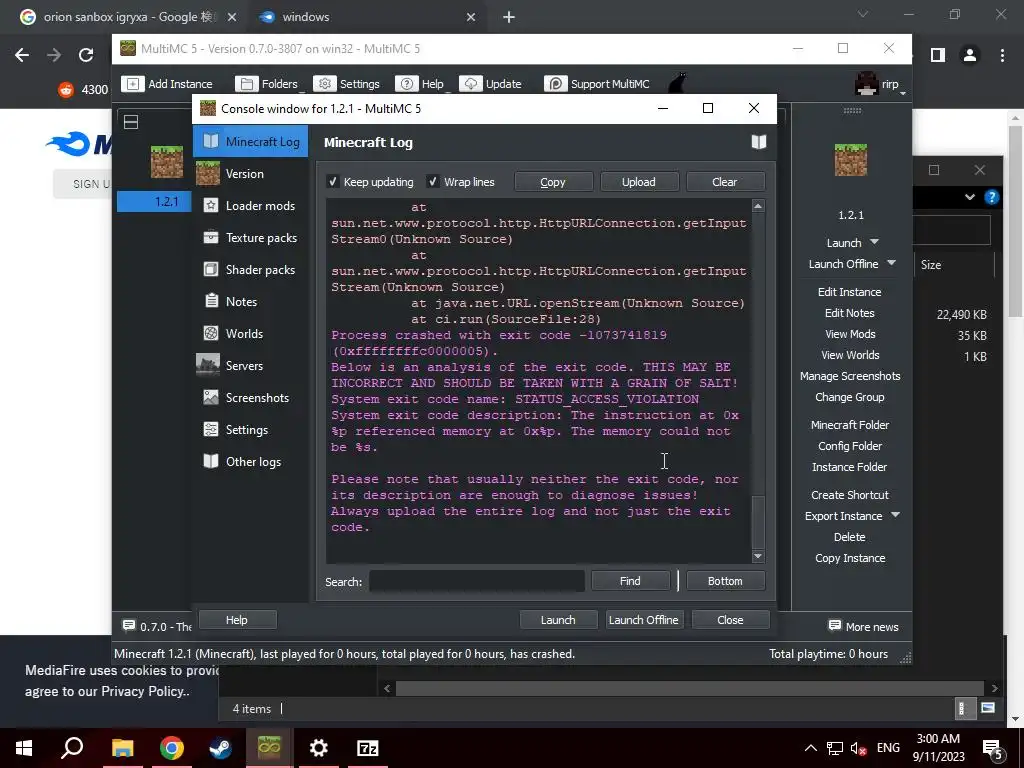Expand the Launch dropdown arrow in side panel
The image size is (1024, 768).
(x=874, y=242)
